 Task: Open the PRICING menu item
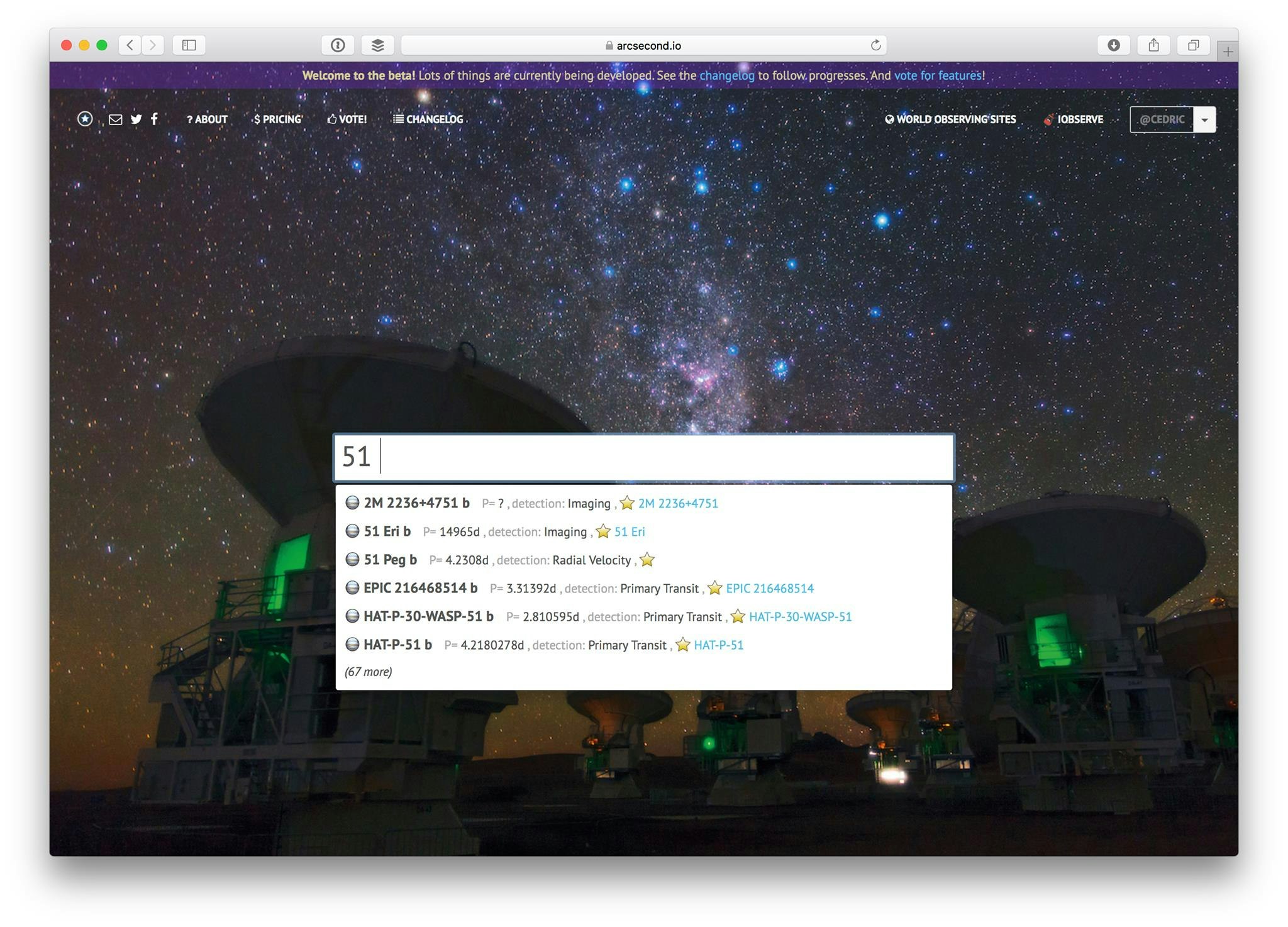pos(278,119)
